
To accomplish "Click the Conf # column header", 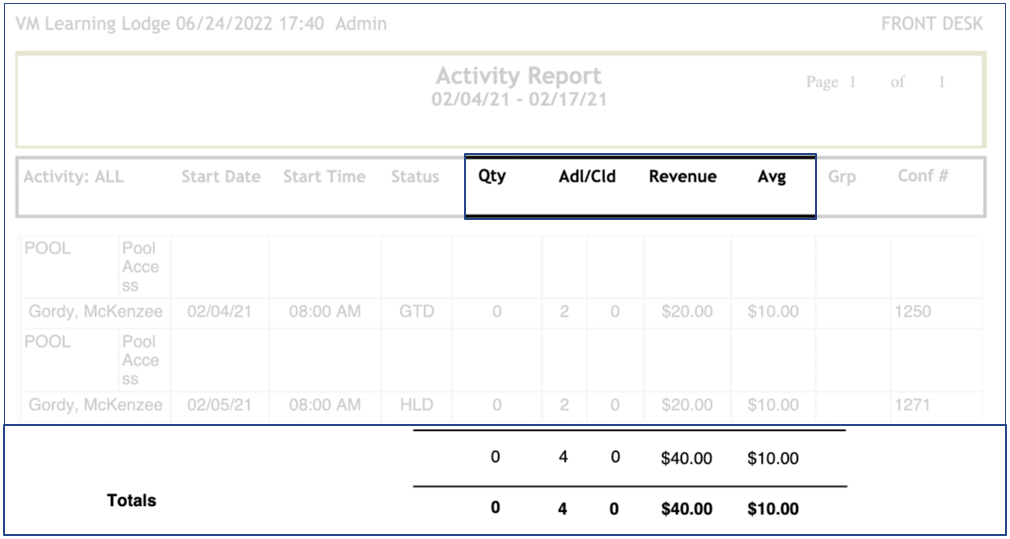I will coord(922,177).
